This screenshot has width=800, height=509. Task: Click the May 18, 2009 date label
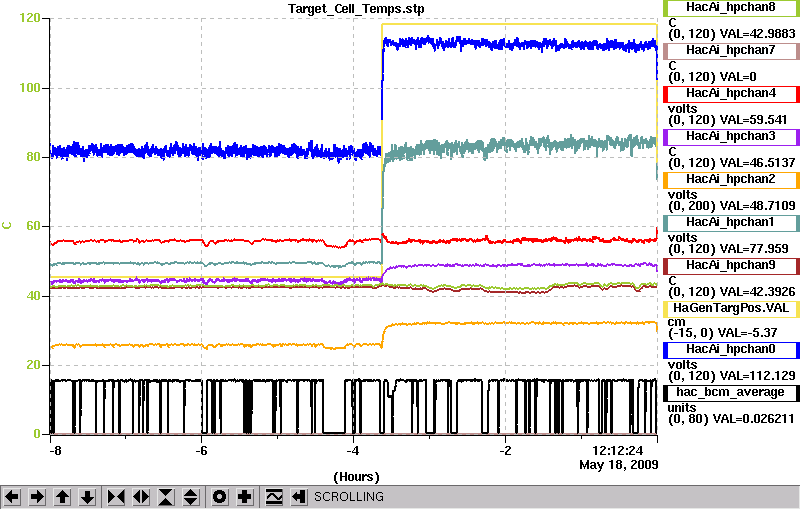coord(618,465)
